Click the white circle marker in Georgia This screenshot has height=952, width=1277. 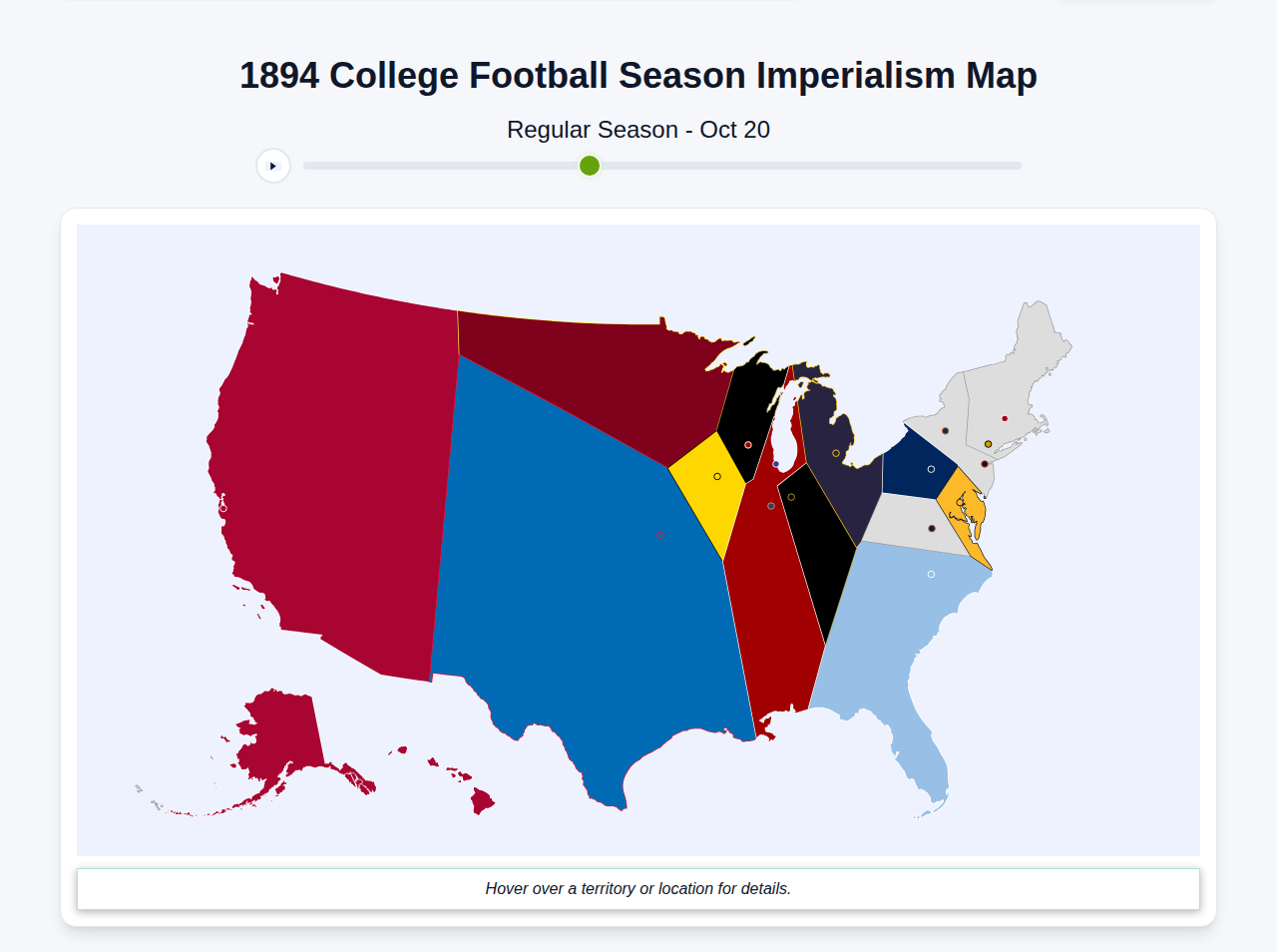[931, 573]
